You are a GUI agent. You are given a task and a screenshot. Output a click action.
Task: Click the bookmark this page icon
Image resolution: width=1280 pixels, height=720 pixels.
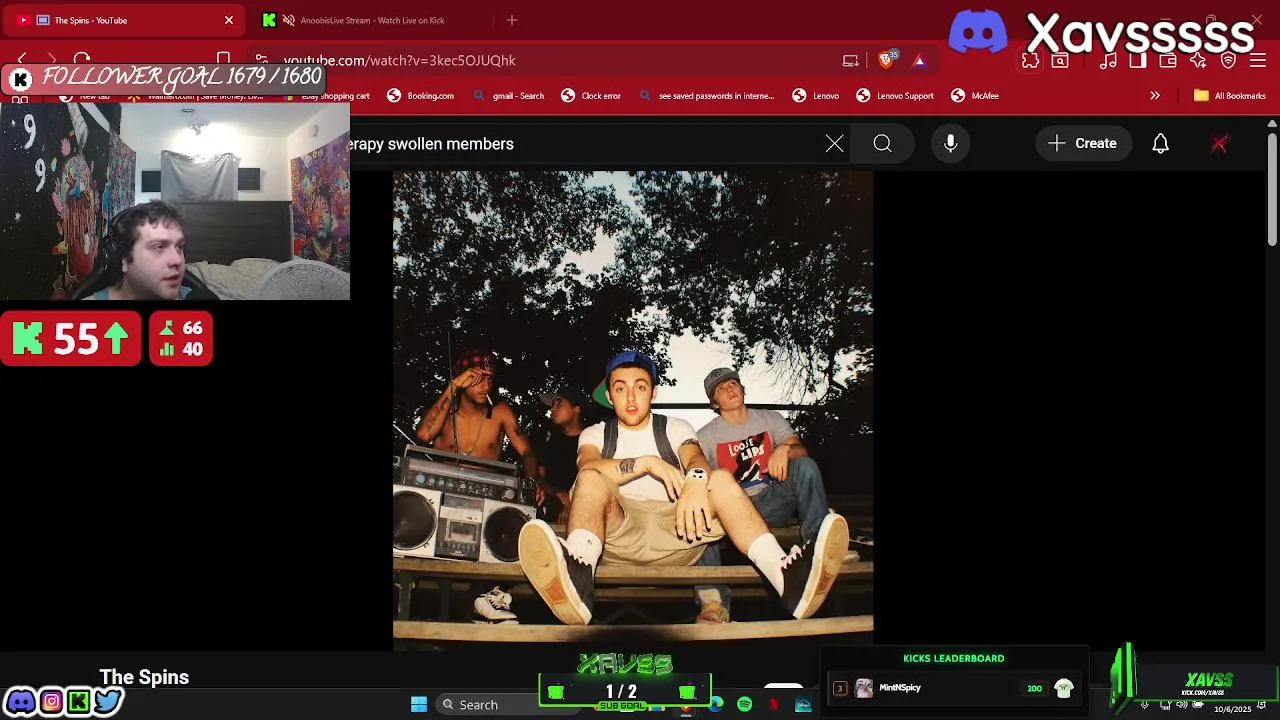pyautogui.click(x=224, y=60)
